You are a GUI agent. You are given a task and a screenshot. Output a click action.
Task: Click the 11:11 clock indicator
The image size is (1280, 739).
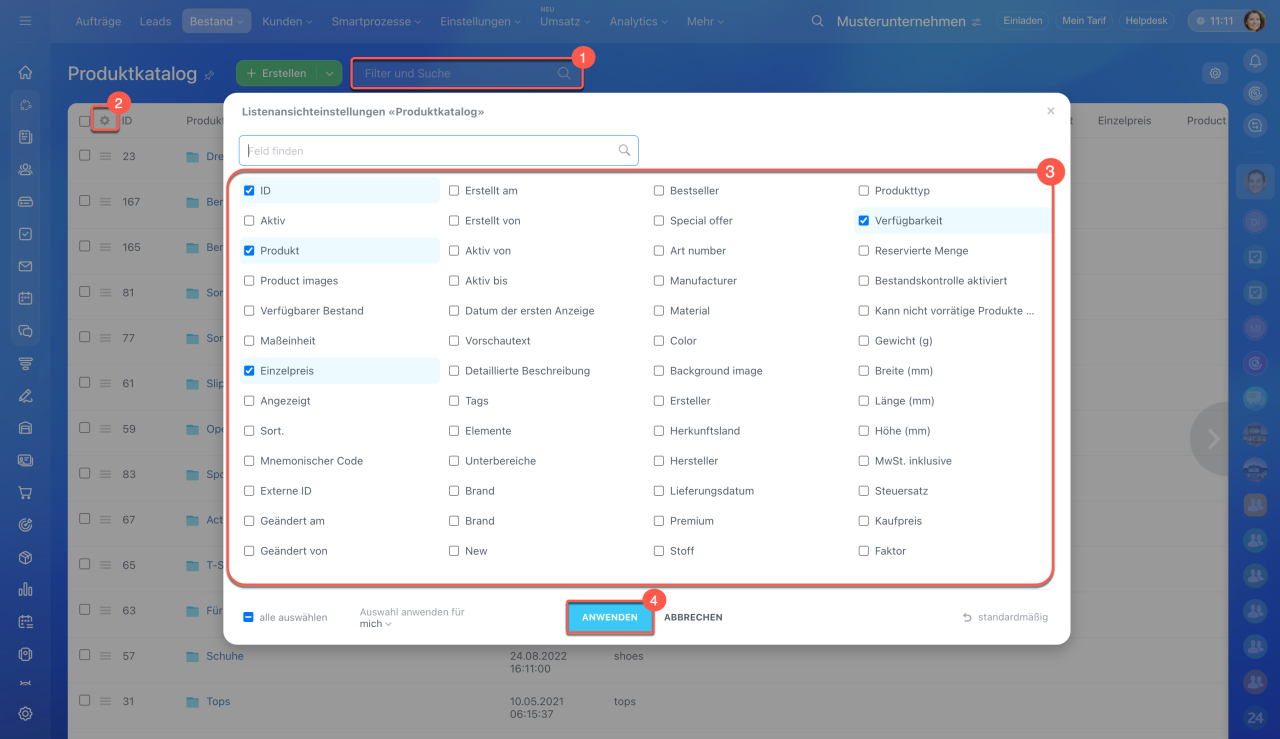pos(1214,21)
